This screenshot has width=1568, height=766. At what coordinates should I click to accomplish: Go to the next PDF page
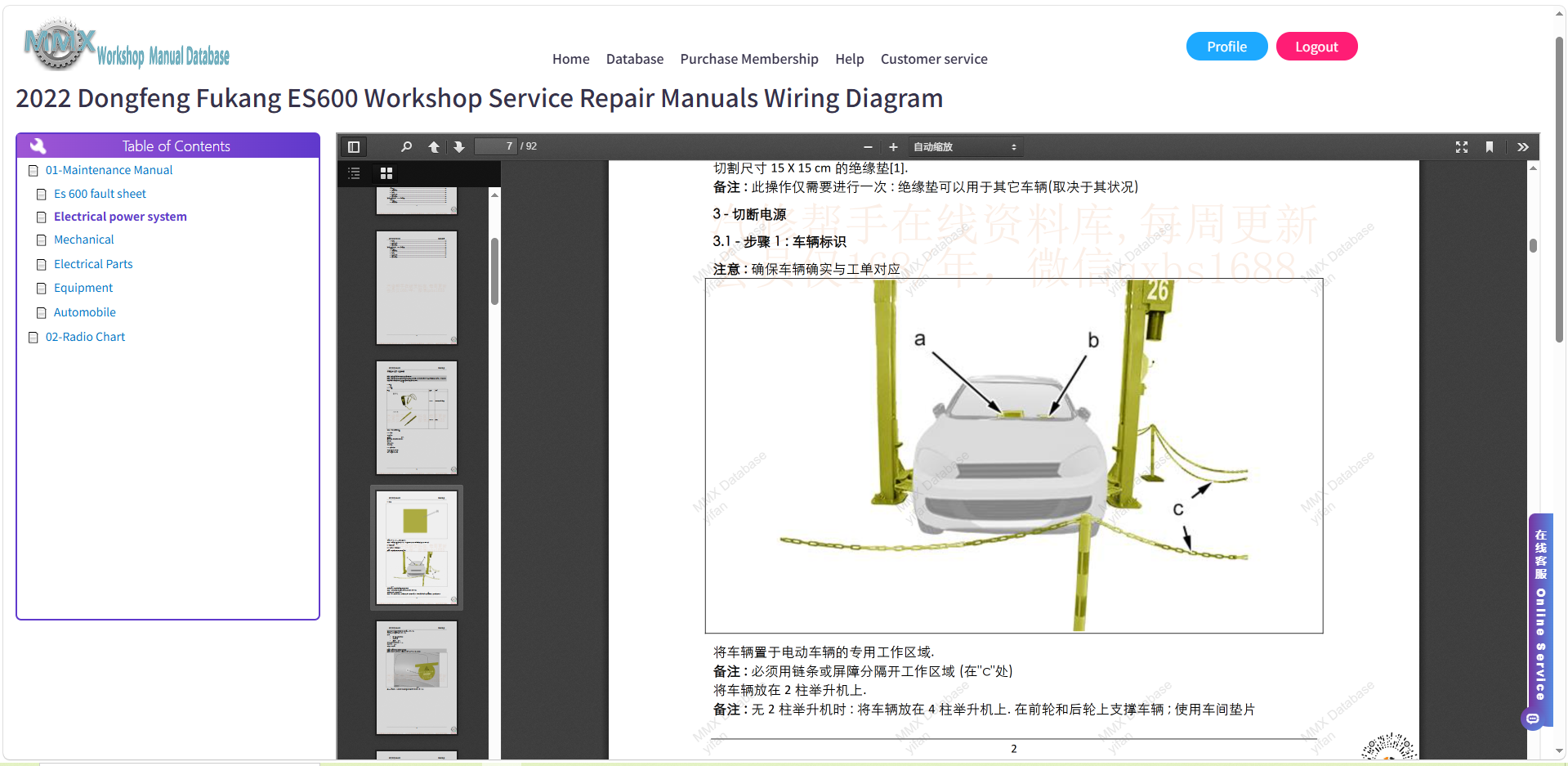(459, 147)
